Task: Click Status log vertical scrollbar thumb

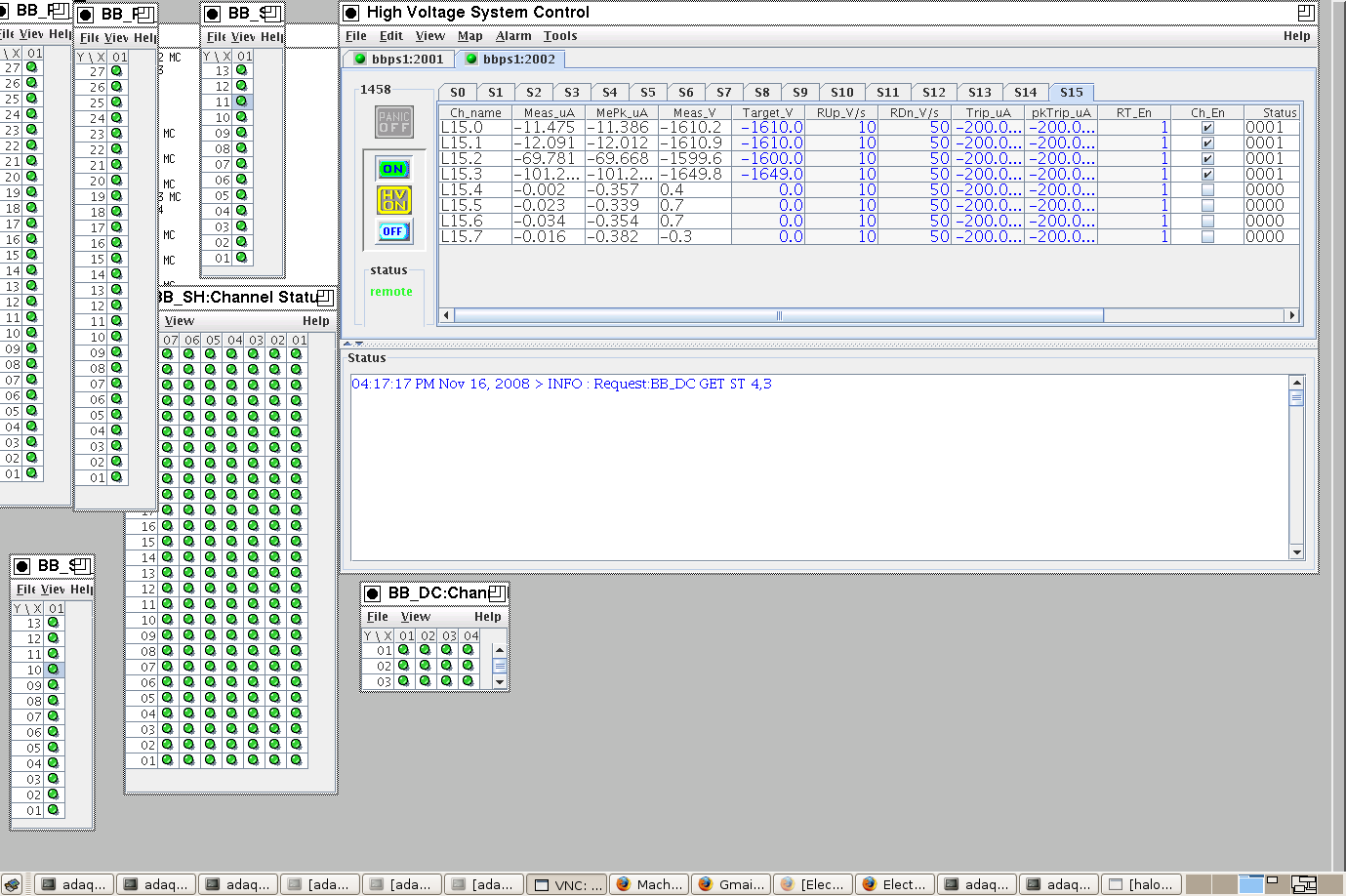Action: [x=1296, y=397]
